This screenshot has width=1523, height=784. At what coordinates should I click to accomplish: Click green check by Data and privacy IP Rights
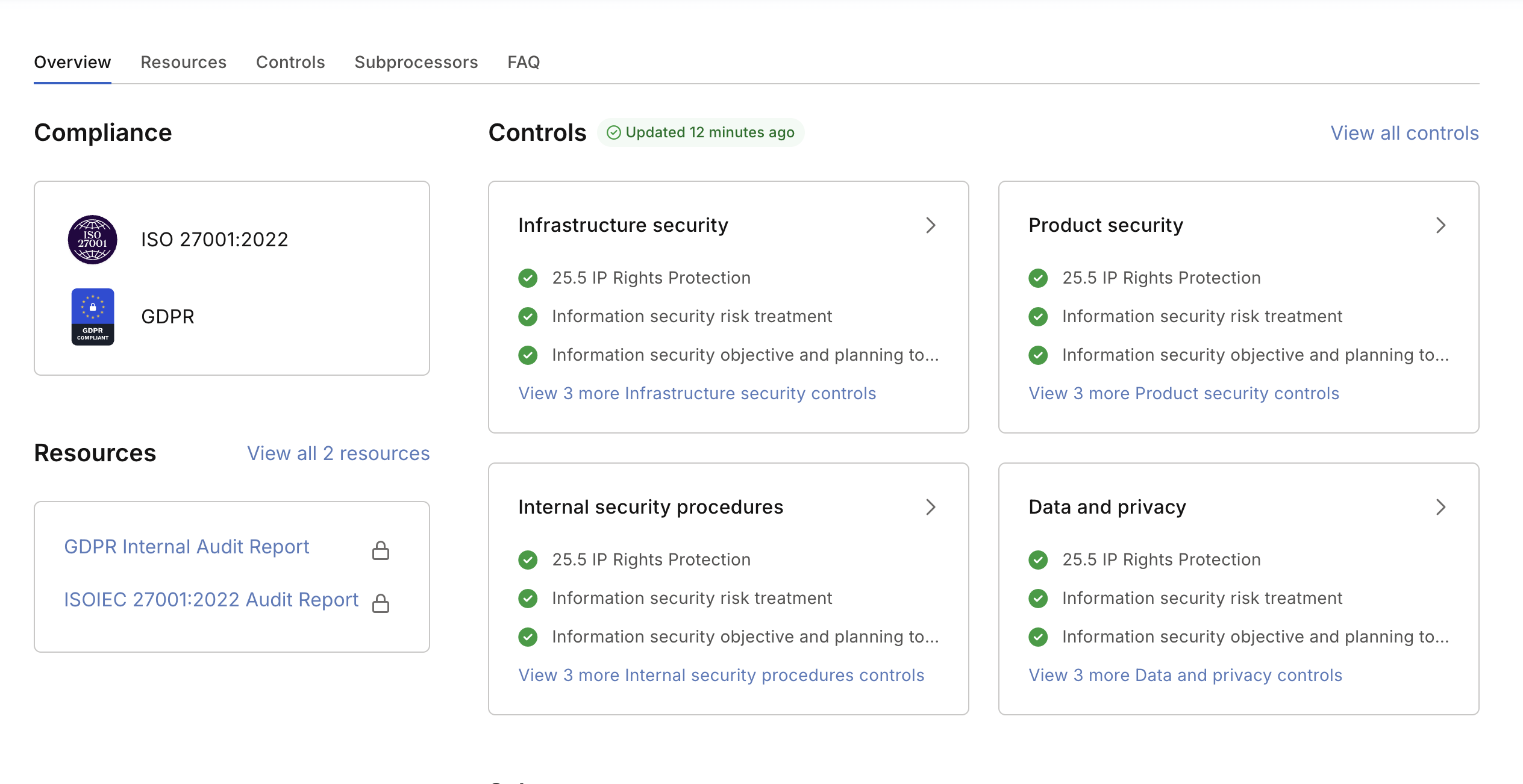point(1038,560)
